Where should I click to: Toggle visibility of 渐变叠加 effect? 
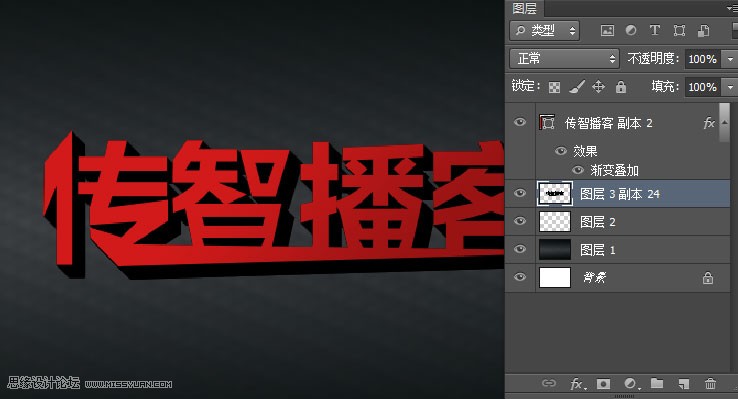578,170
